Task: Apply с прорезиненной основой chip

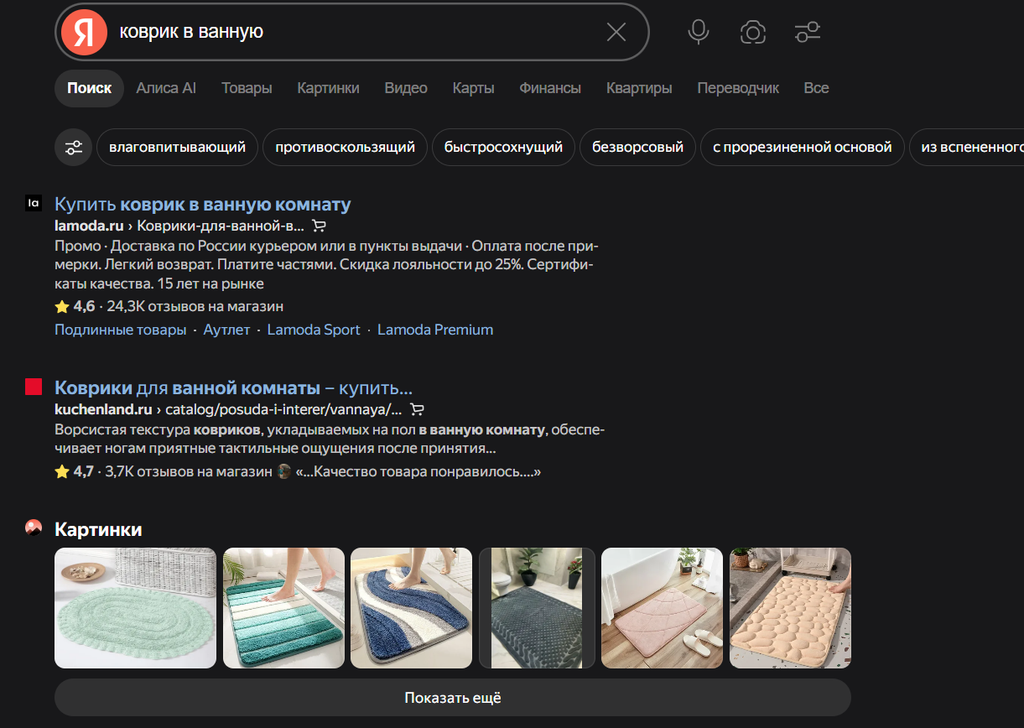Action: 802,148
